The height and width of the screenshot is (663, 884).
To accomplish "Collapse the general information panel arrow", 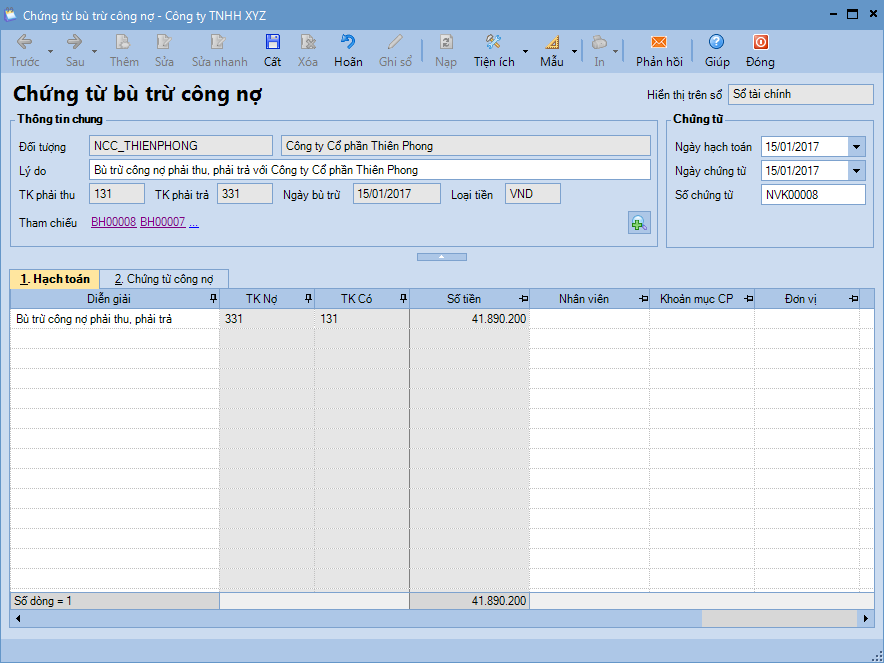I will pyautogui.click(x=442, y=257).
